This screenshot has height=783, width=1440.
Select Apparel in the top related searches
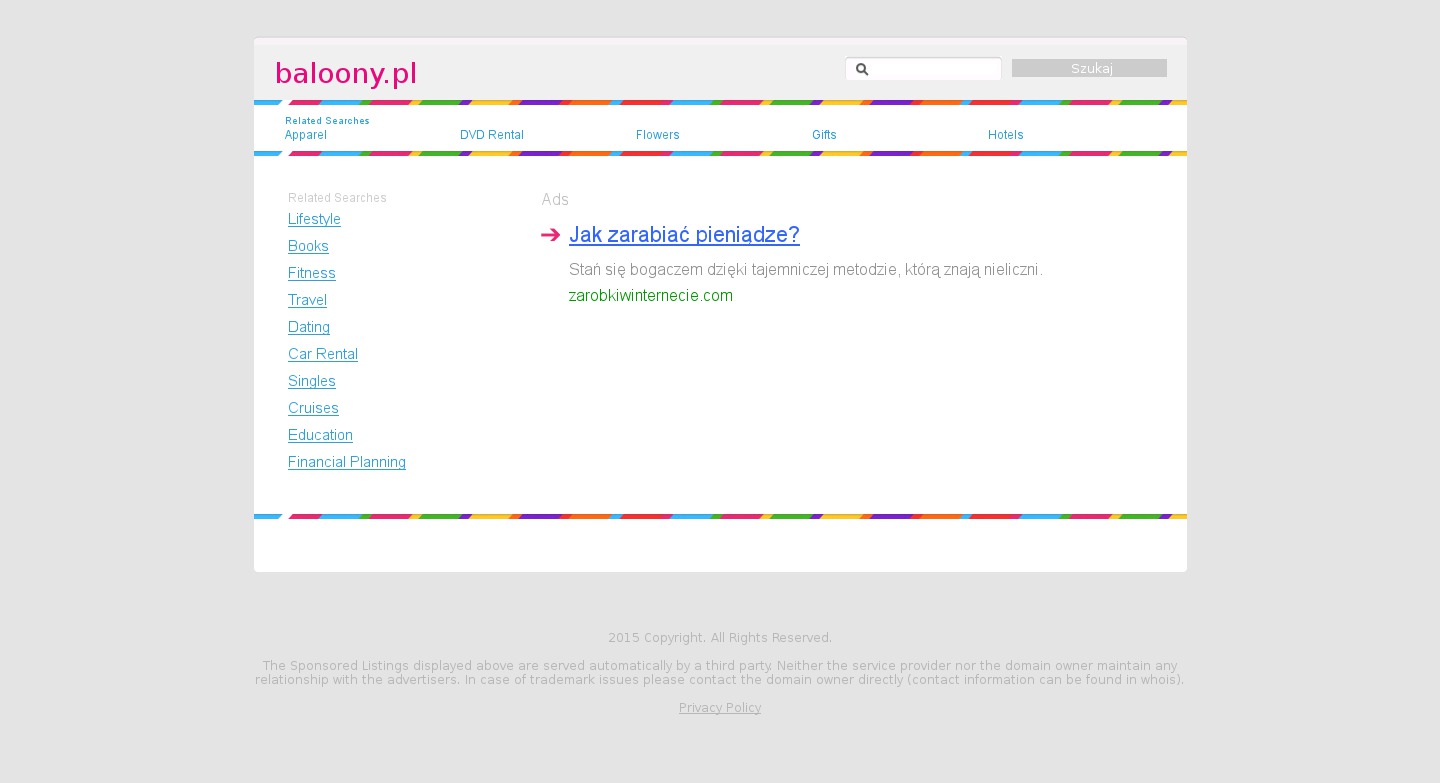[x=305, y=135]
